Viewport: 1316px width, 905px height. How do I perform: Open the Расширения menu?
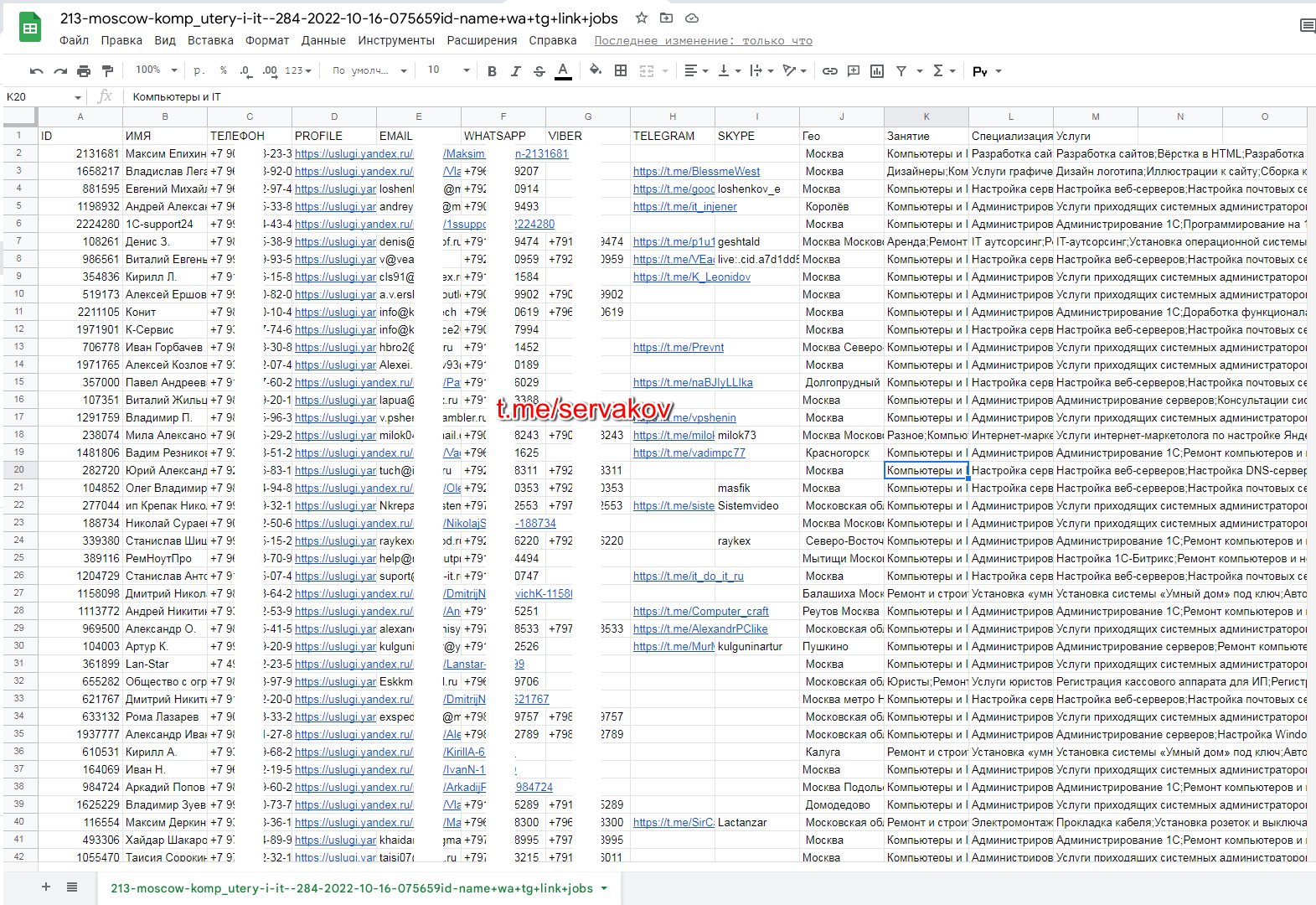tap(482, 40)
